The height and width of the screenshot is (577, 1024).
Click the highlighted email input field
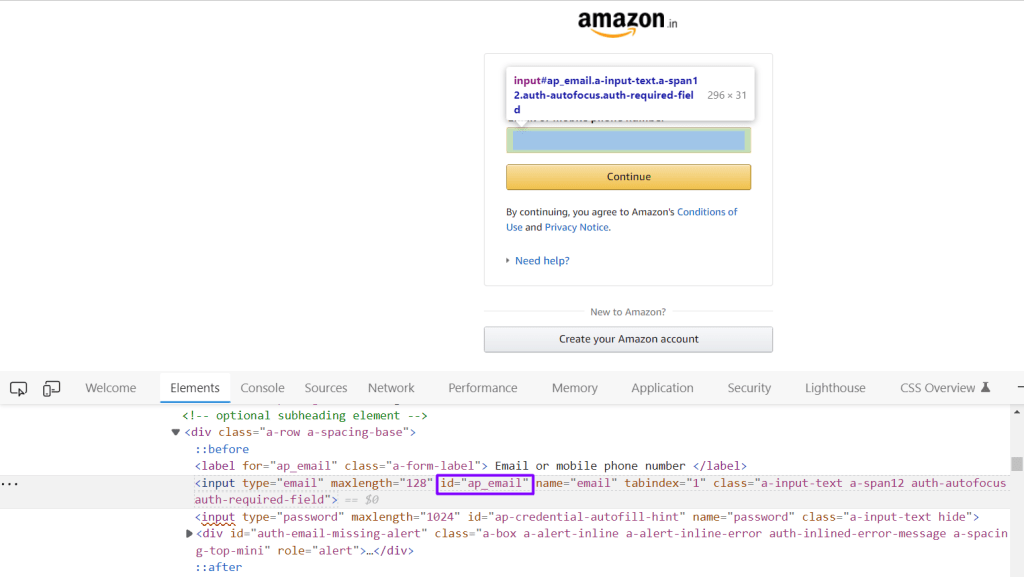[x=628, y=140]
